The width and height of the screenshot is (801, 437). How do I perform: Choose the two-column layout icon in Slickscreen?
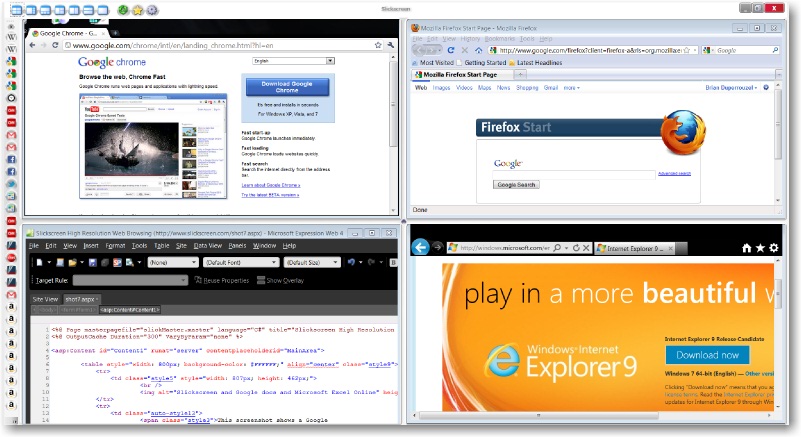click(74, 10)
